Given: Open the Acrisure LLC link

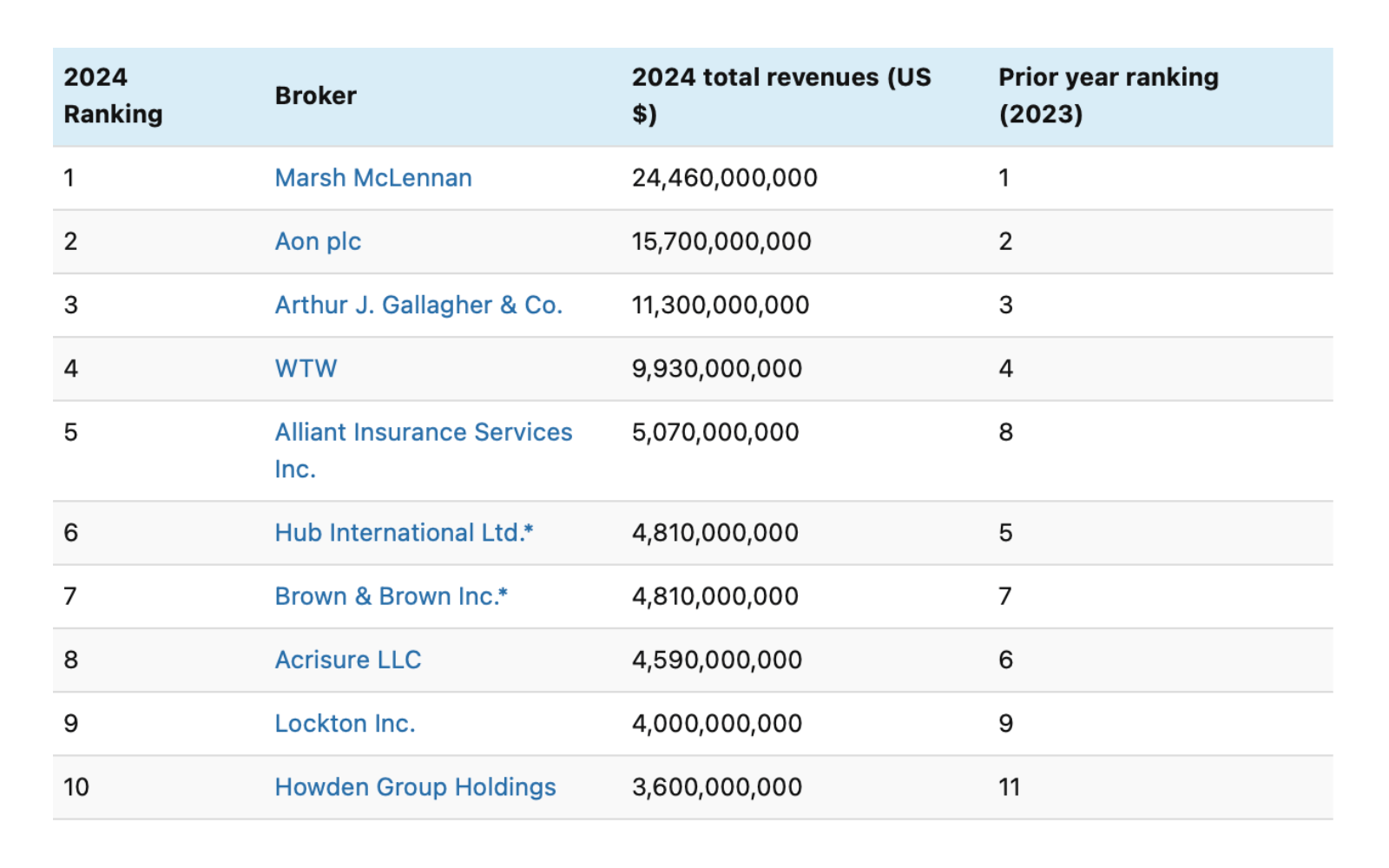Looking at the screenshot, I should (x=347, y=660).
